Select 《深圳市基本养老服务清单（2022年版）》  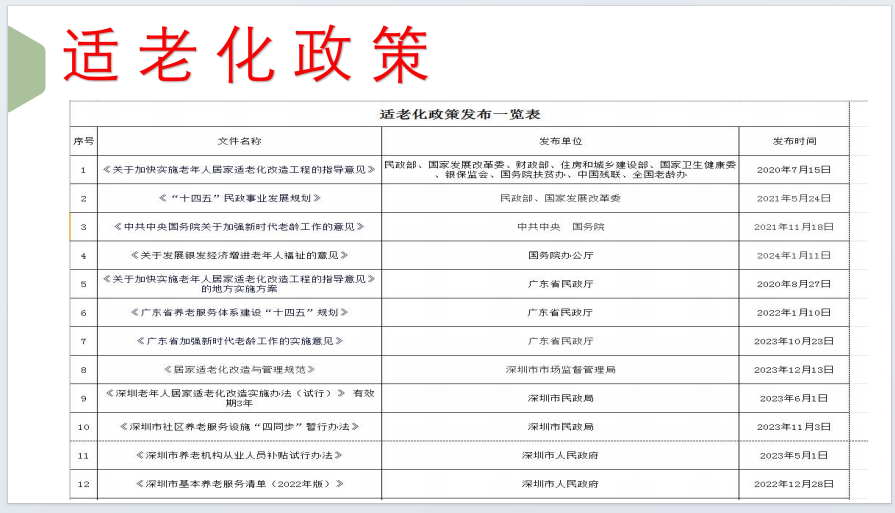coord(239,483)
